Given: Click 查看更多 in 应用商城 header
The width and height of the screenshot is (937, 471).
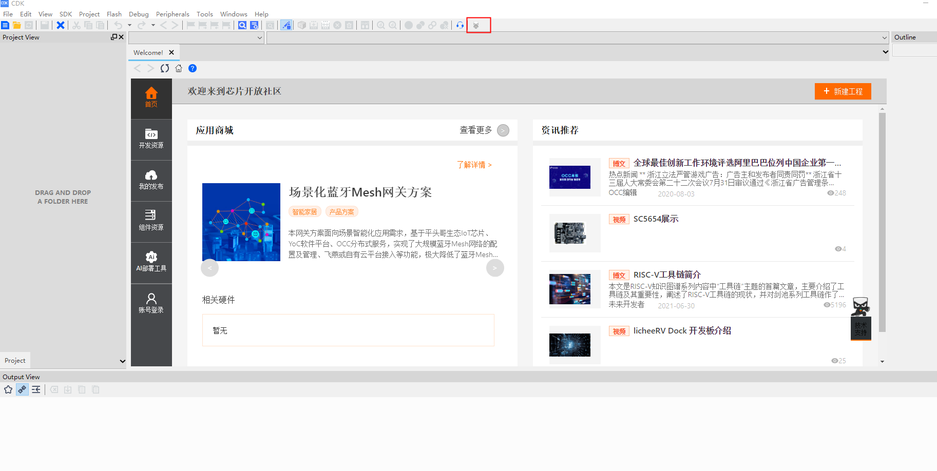Looking at the screenshot, I should (x=484, y=130).
